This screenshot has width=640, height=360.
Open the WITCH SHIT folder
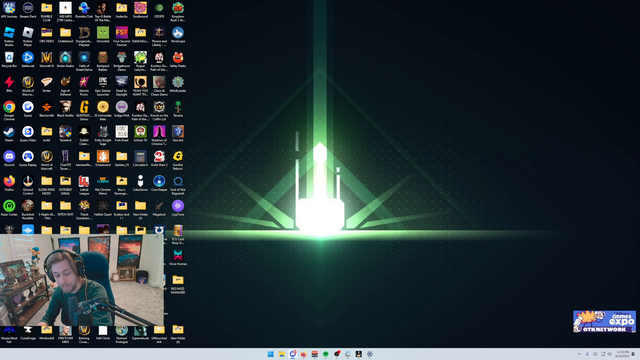(65, 208)
